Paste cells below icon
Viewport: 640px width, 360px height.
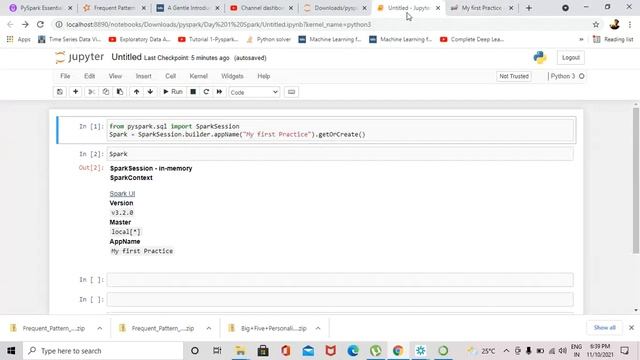tap(120, 92)
